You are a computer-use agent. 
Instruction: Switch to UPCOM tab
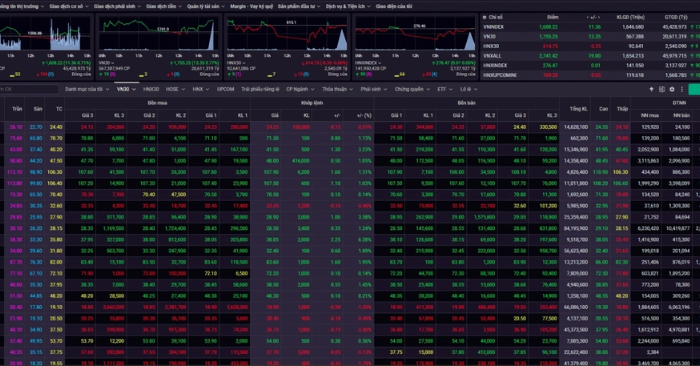coord(225,89)
